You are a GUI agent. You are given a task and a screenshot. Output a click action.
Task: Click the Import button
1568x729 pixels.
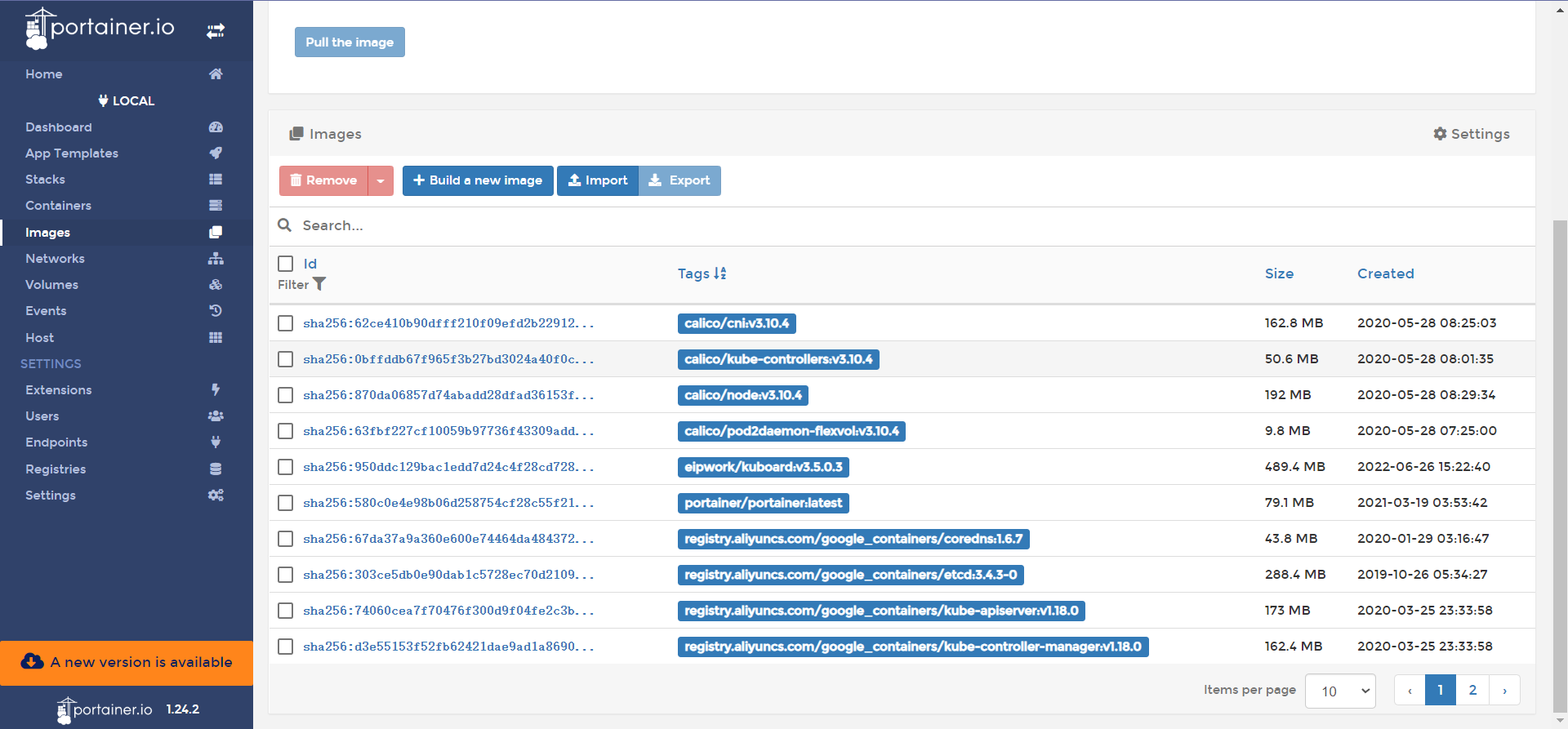(598, 180)
